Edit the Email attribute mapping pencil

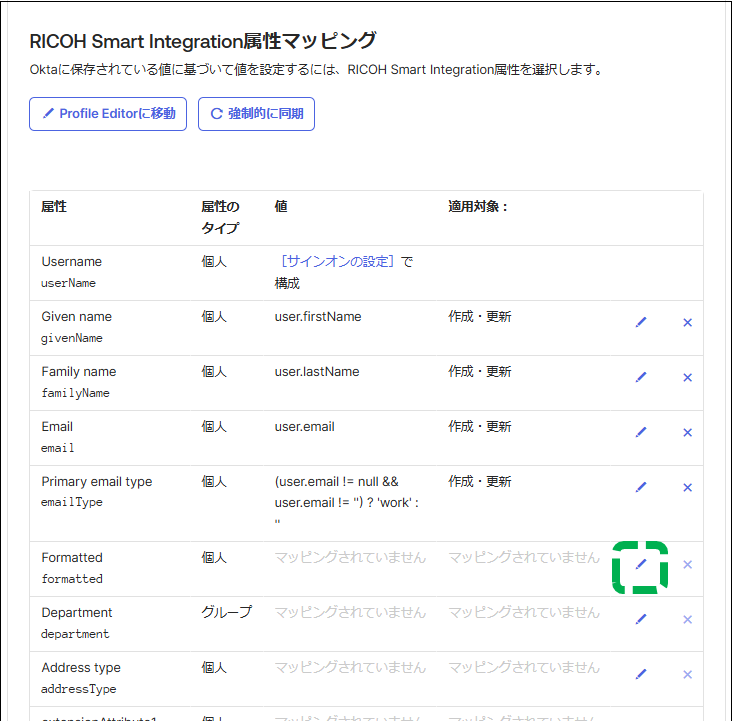(641, 432)
